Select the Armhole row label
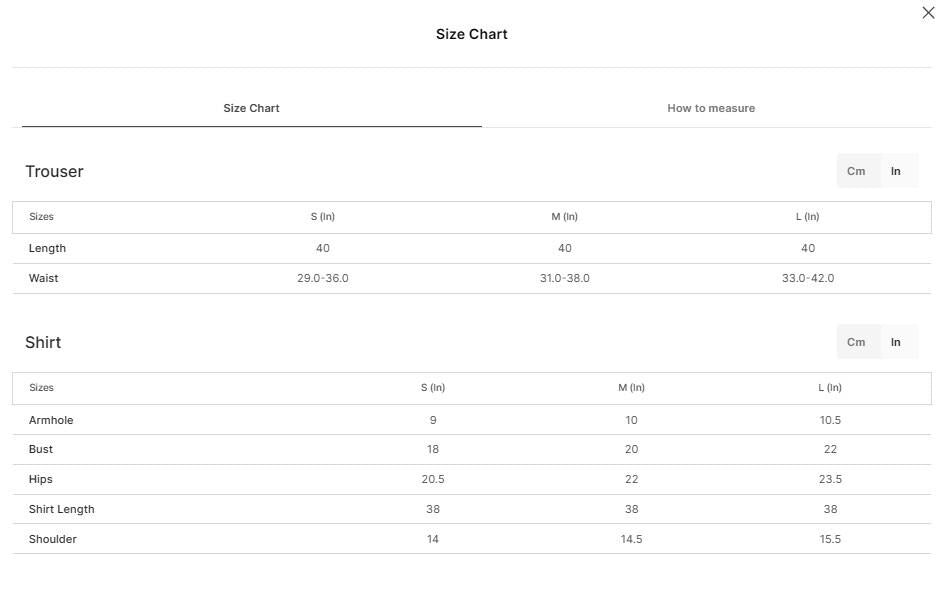The image size is (941, 613). click(x=51, y=420)
